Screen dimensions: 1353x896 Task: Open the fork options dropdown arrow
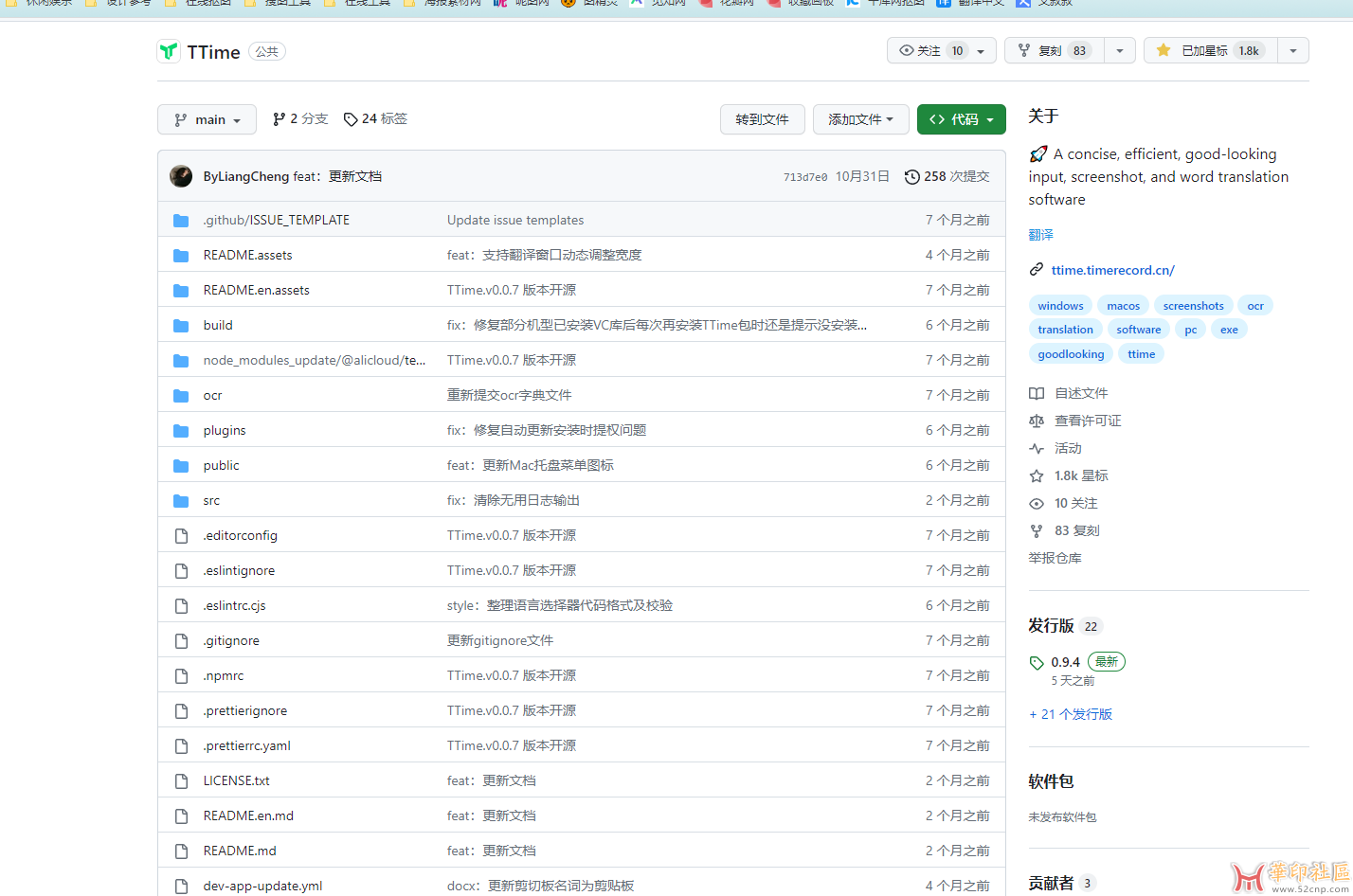[1120, 51]
